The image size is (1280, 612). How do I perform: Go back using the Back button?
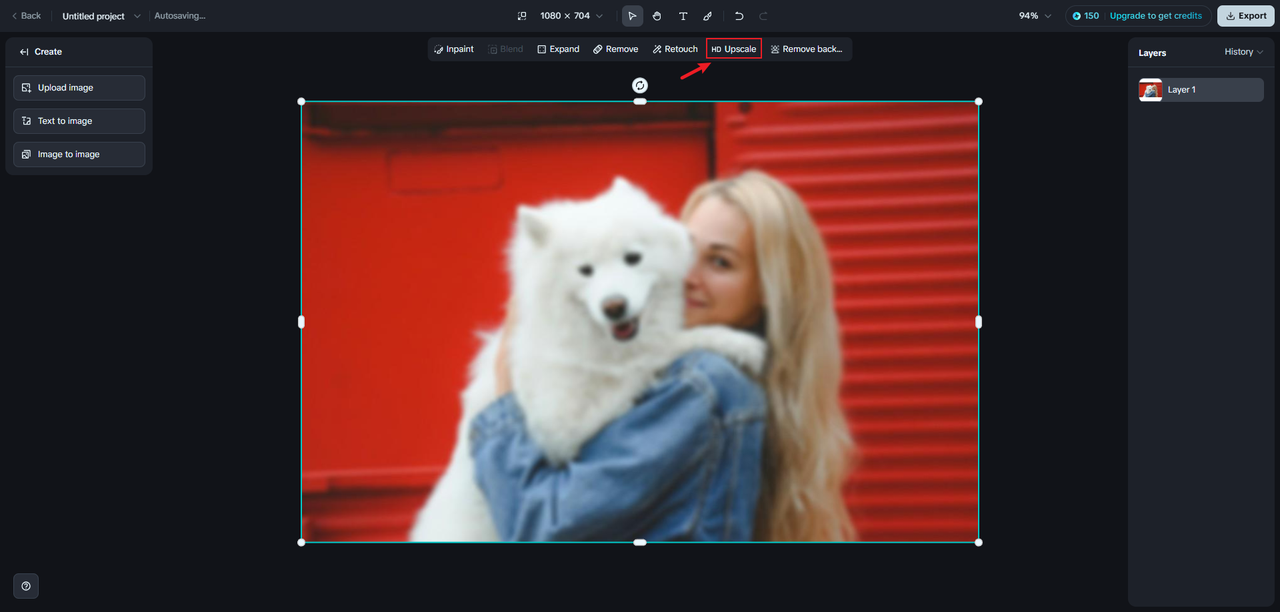[x=26, y=16]
